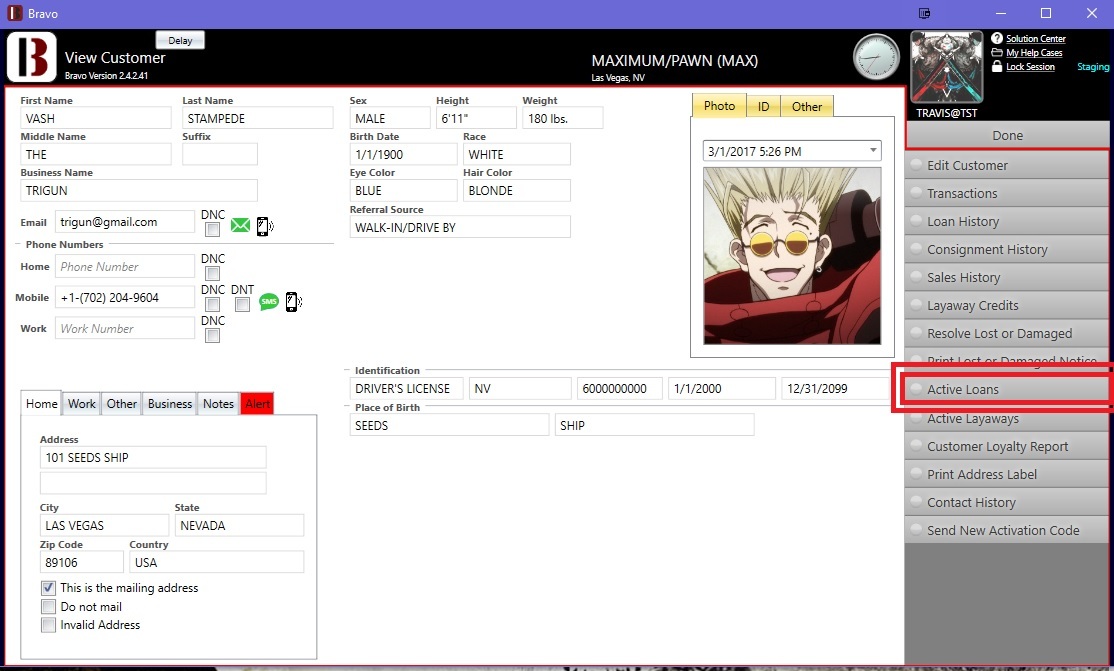
Task: Click Edit Customer in the sidebar
Action: pos(1007,165)
